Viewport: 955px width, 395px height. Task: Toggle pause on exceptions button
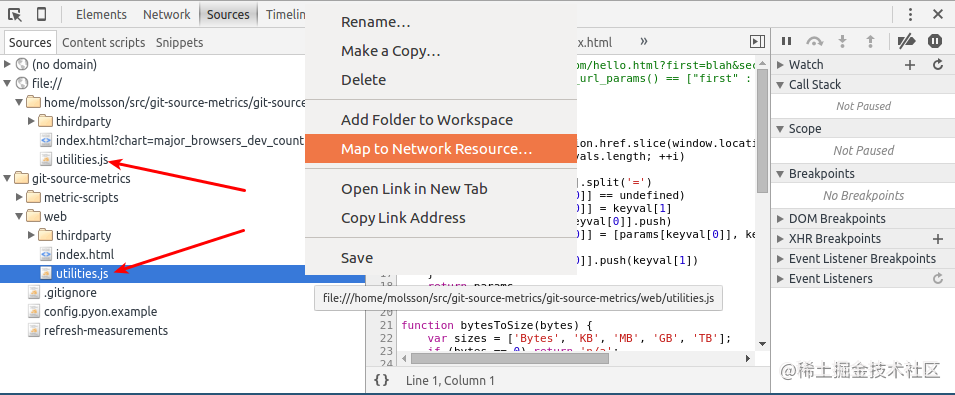tap(935, 41)
